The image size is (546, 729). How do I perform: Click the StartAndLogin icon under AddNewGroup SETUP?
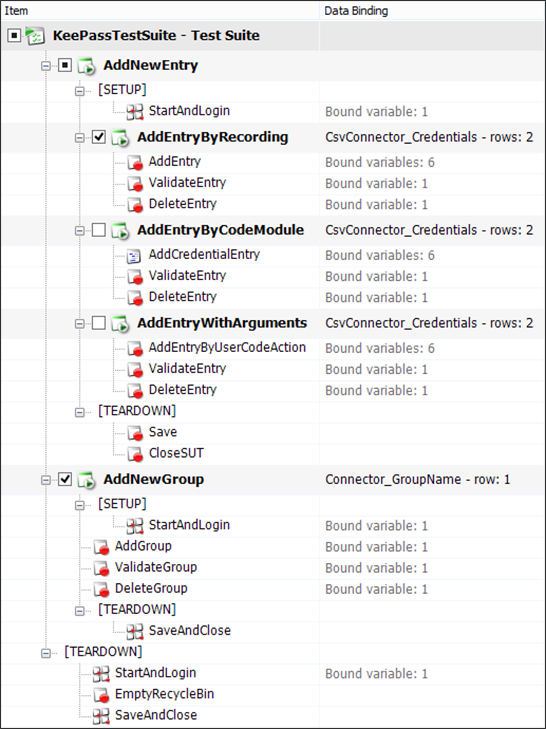coord(135,526)
